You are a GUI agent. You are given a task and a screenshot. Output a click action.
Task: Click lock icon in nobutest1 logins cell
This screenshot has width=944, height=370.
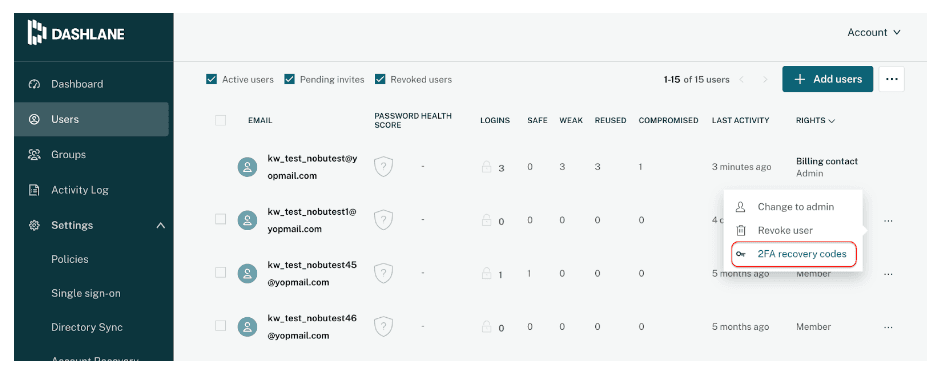coord(486,220)
